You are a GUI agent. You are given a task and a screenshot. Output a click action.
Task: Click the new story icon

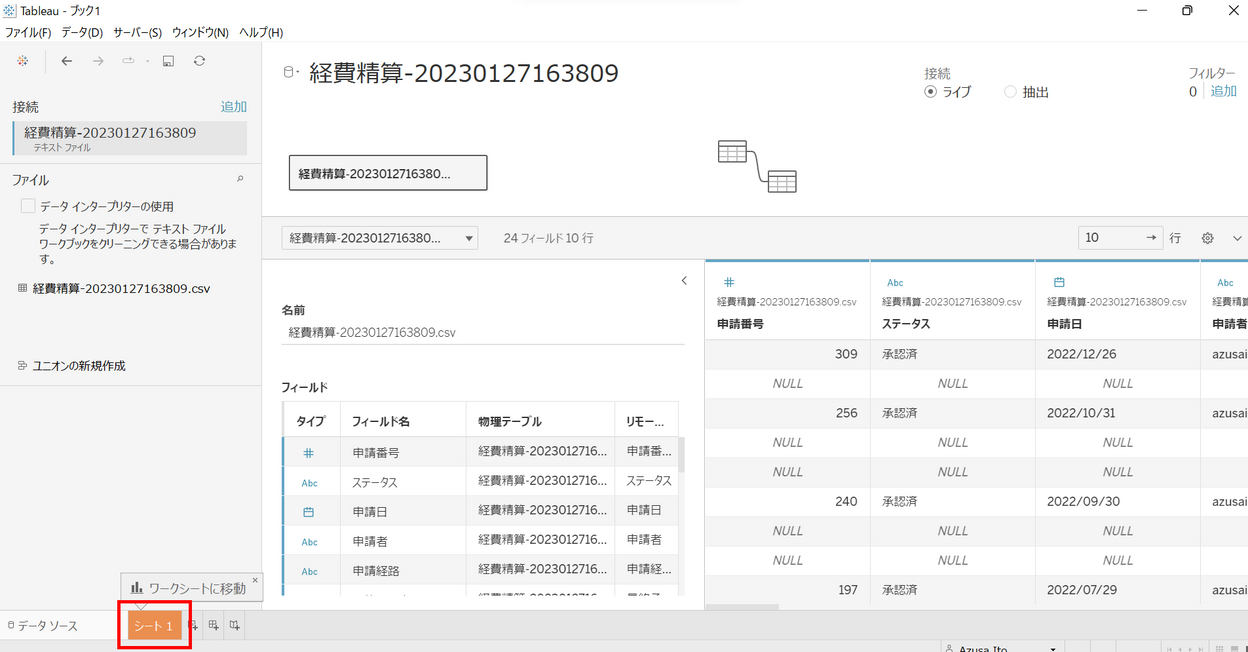tap(235, 626)
